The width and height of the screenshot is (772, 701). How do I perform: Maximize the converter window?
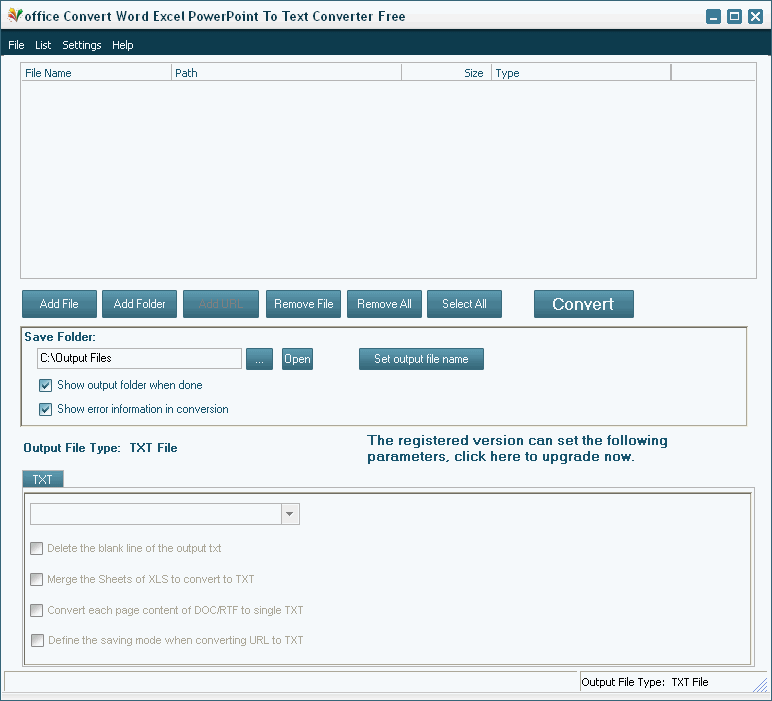coord(734,16)
